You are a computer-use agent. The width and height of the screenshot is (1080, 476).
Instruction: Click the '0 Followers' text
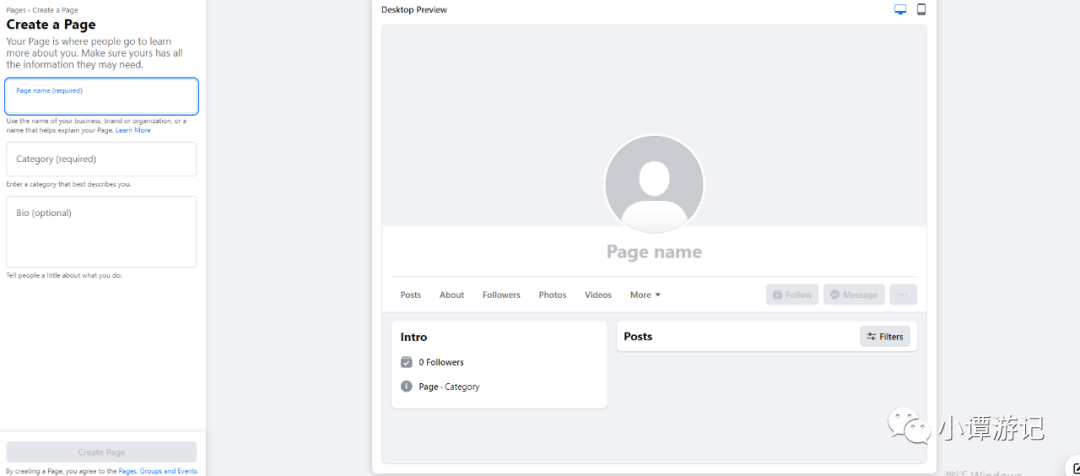click(442, 362)
